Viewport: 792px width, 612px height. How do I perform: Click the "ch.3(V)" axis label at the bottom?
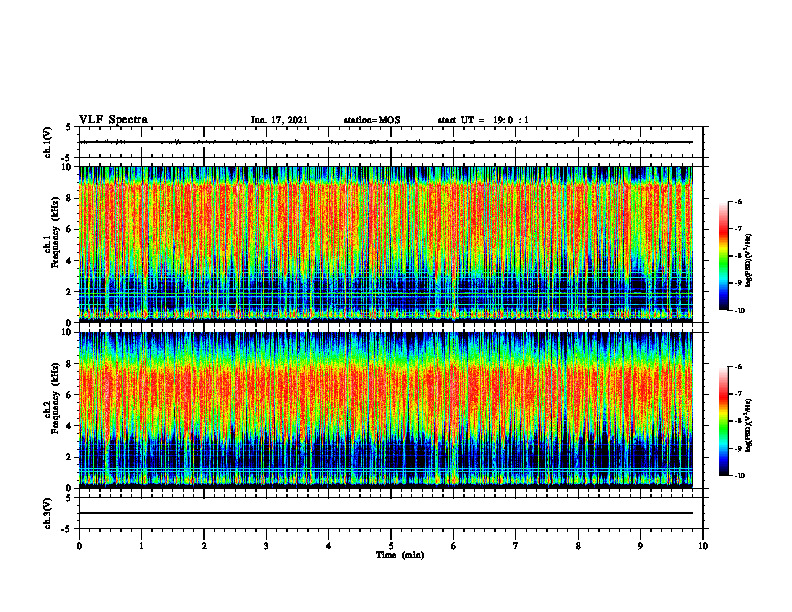[48, 513]
